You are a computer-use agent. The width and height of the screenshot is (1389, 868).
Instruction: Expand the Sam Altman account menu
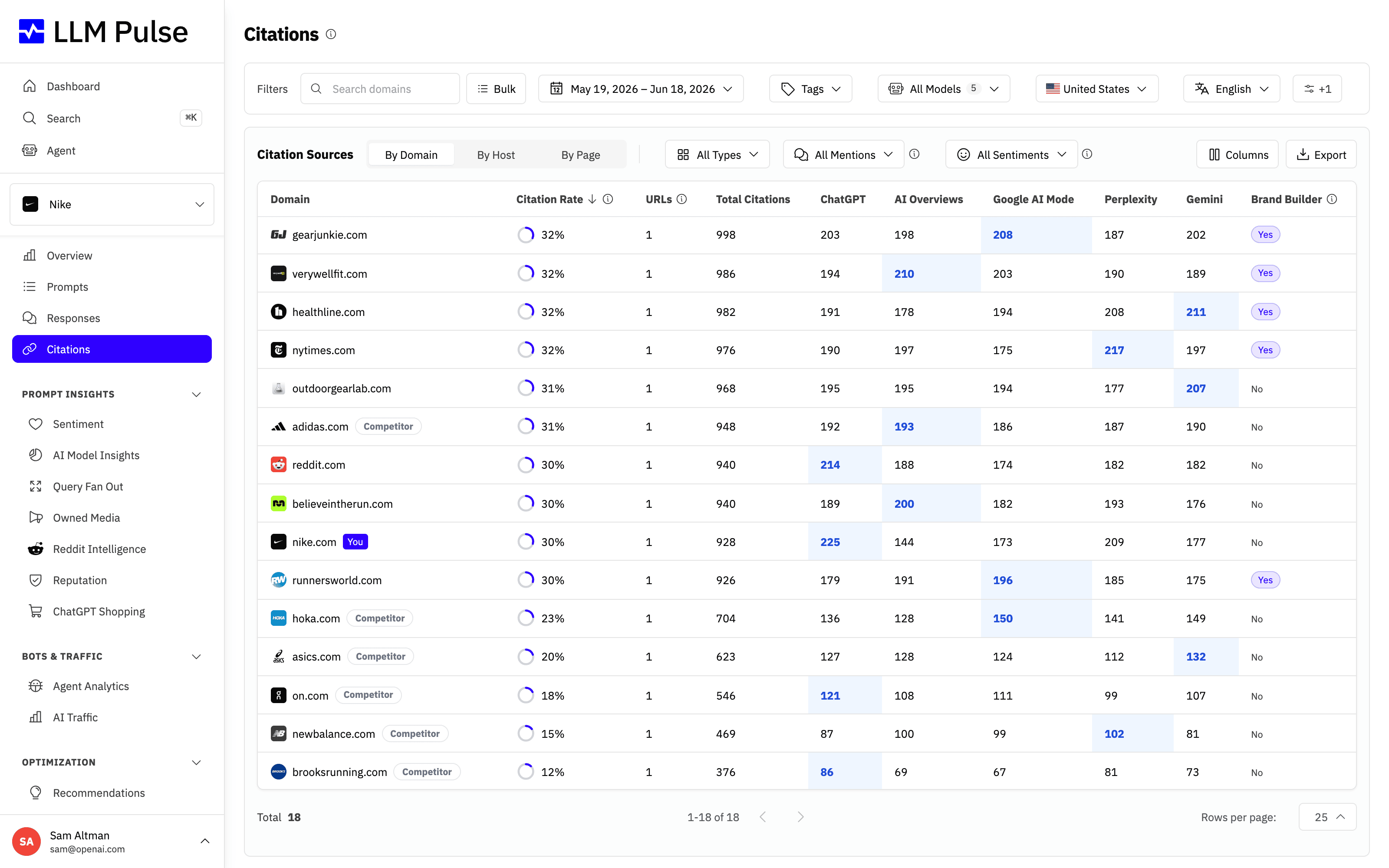[x=205, y=842]
